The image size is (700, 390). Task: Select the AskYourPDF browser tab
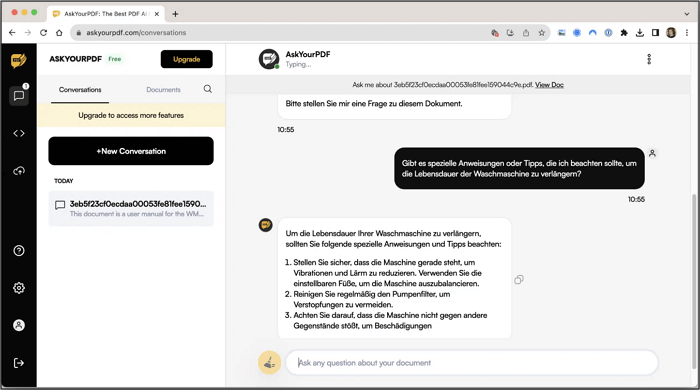click(x=105, y=14)
